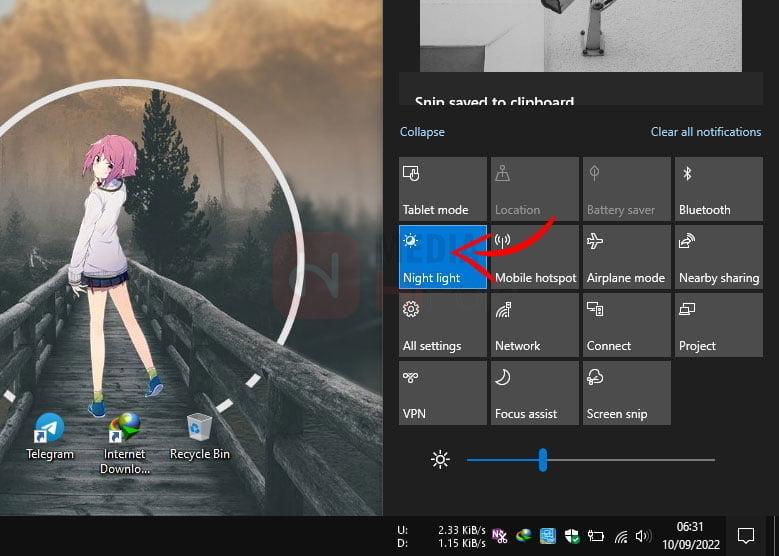Image resolution: width=779 pixels, height=556 pixels.
Task: Click the brightness sun icon
Action: [440, 460]
